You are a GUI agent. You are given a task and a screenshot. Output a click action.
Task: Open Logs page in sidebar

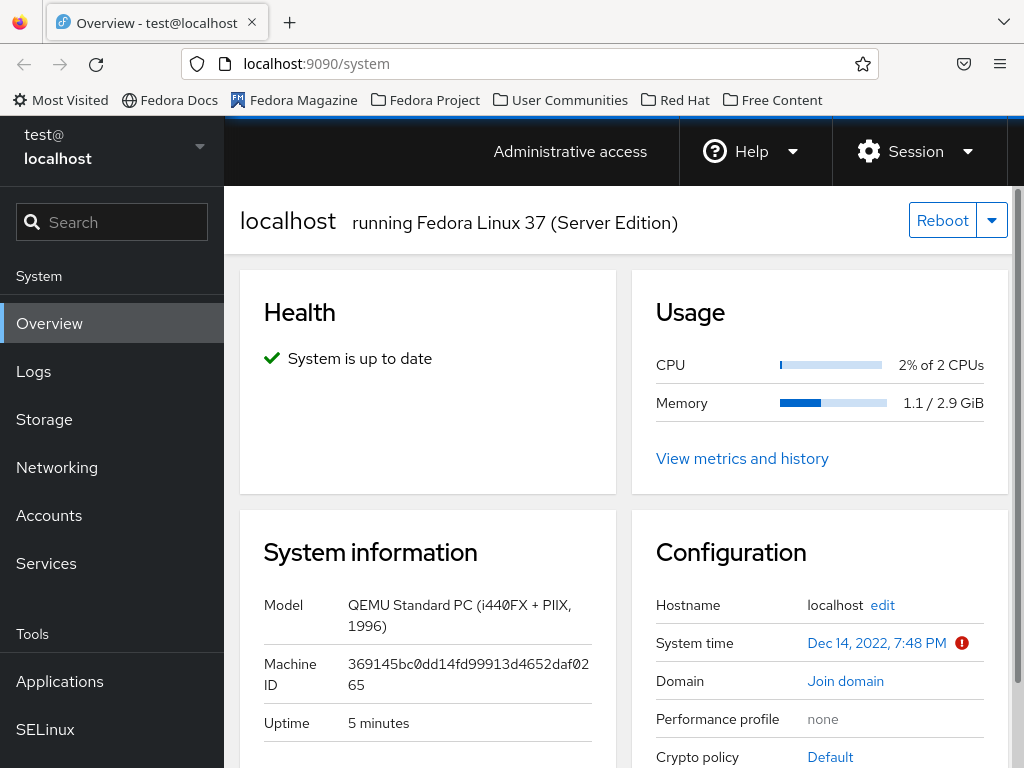click(x=112, y=372)
